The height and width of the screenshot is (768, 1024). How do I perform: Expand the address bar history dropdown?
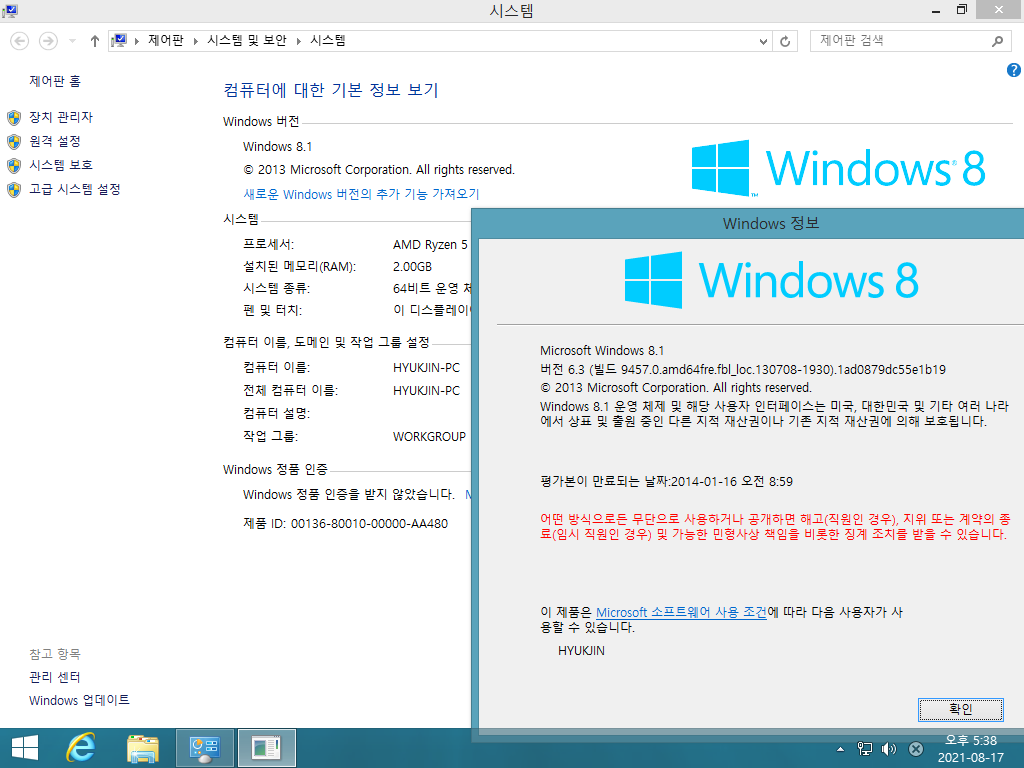[x=763, y=41]
